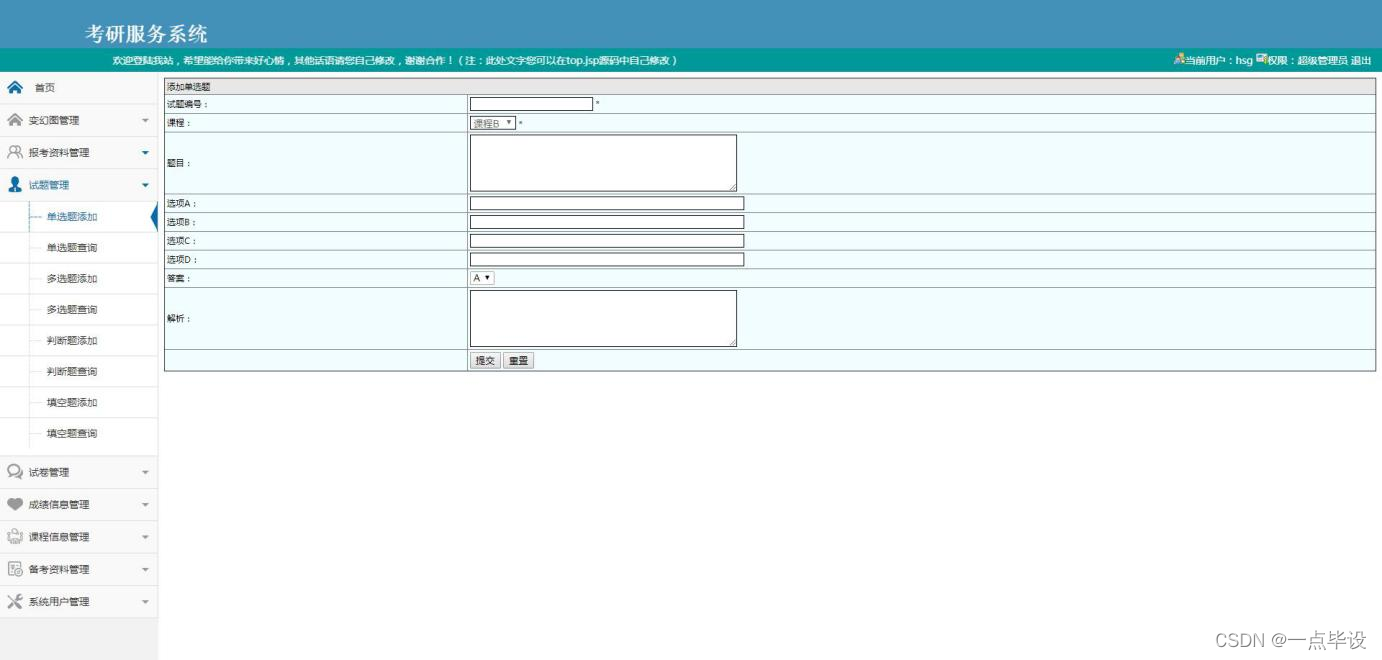
Task: Select 填空题添加 submenu item
Action: pyautogui.click(x=72, y=403)
